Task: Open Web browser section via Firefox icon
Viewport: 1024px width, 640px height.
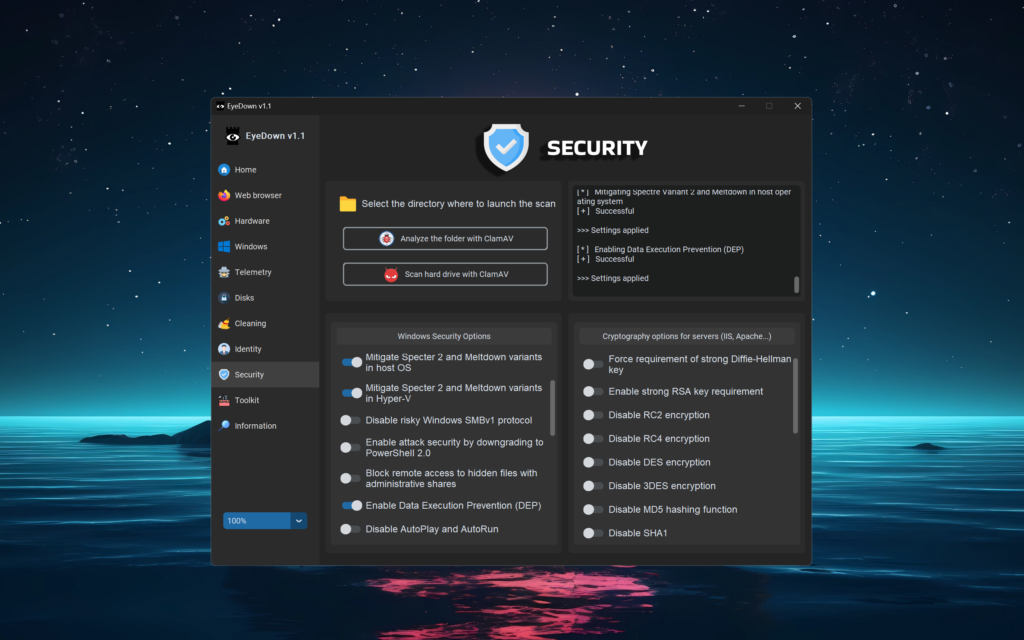Action: point(224,196)
